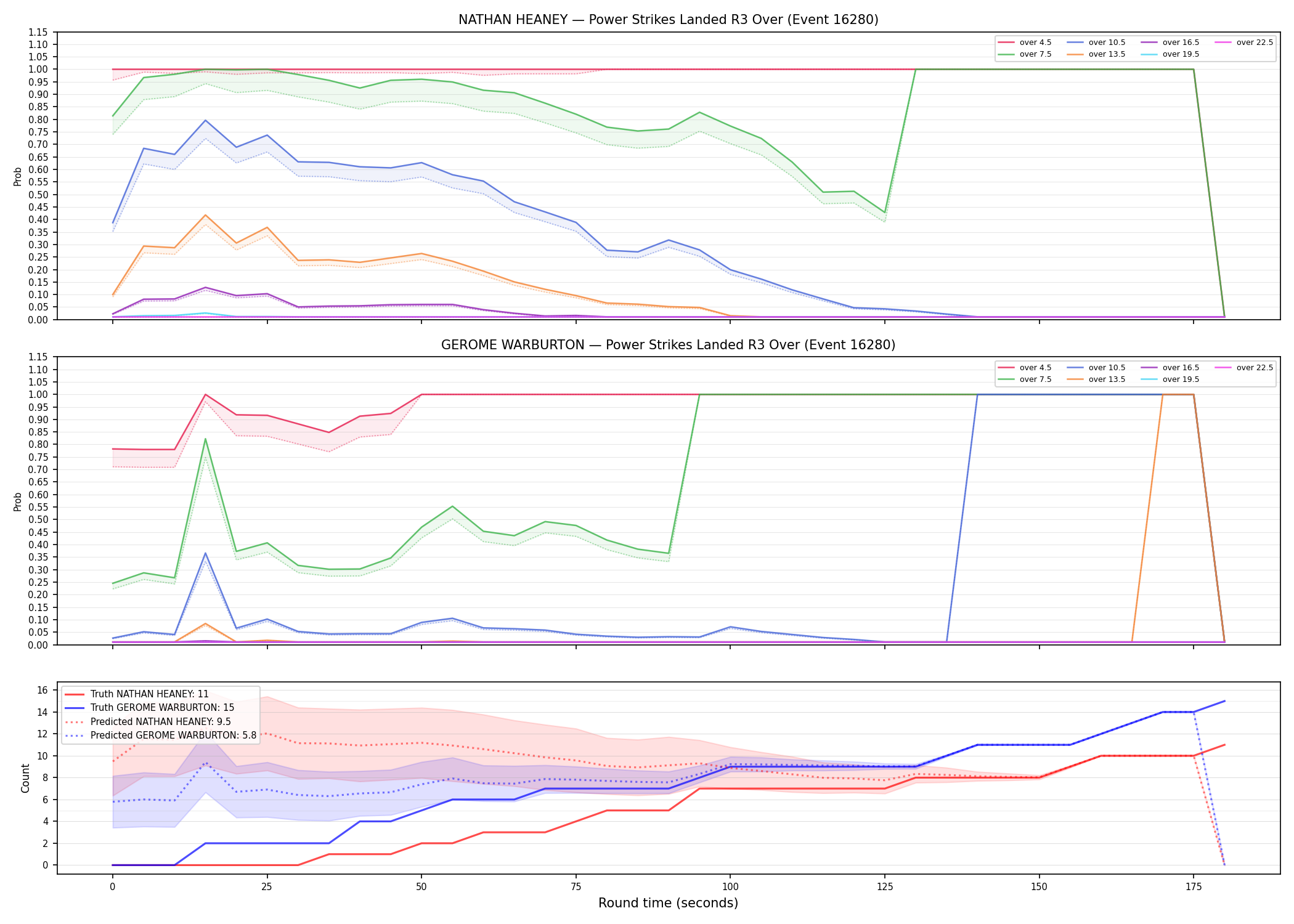Click the x-axis tick label 175
The height and width of the screenshot is (924, 1294).
tap(1194, 887)
